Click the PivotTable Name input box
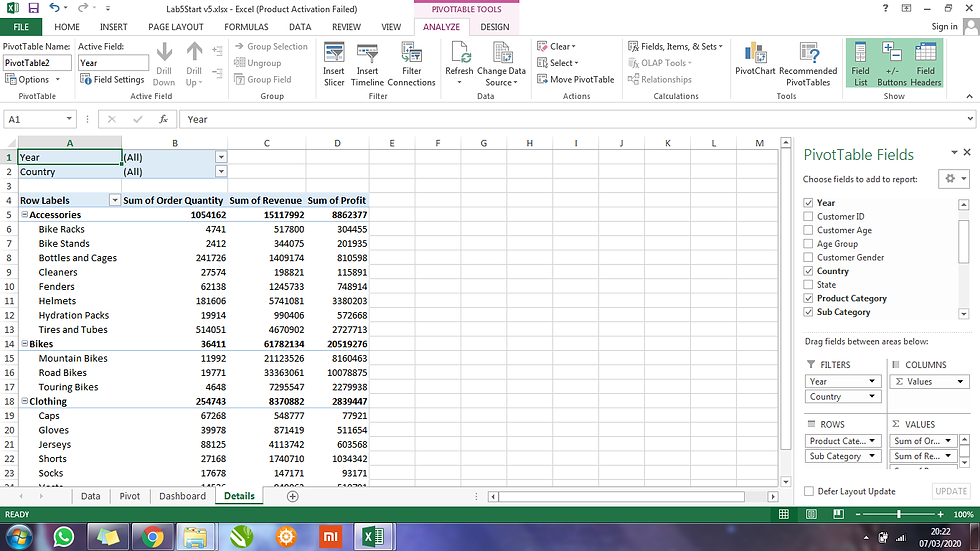 tap(37, 62)
